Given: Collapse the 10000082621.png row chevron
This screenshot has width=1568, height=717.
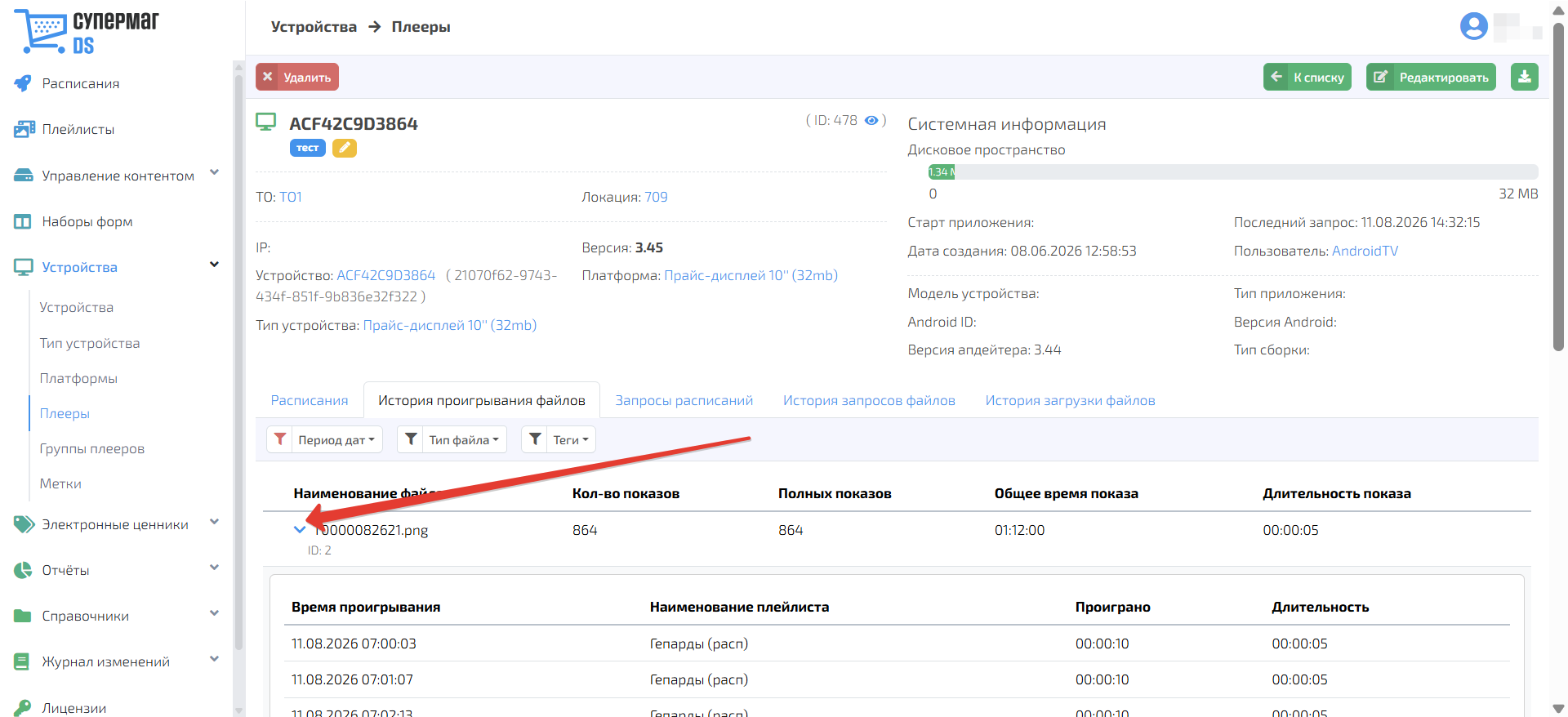Looking at the screenshot, I should point(300,530).
